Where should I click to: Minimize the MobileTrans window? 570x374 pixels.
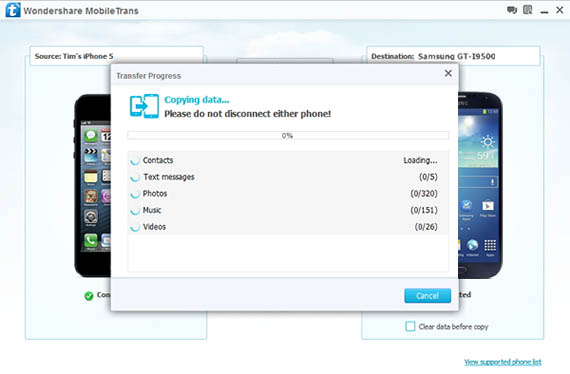pos(544,12)
